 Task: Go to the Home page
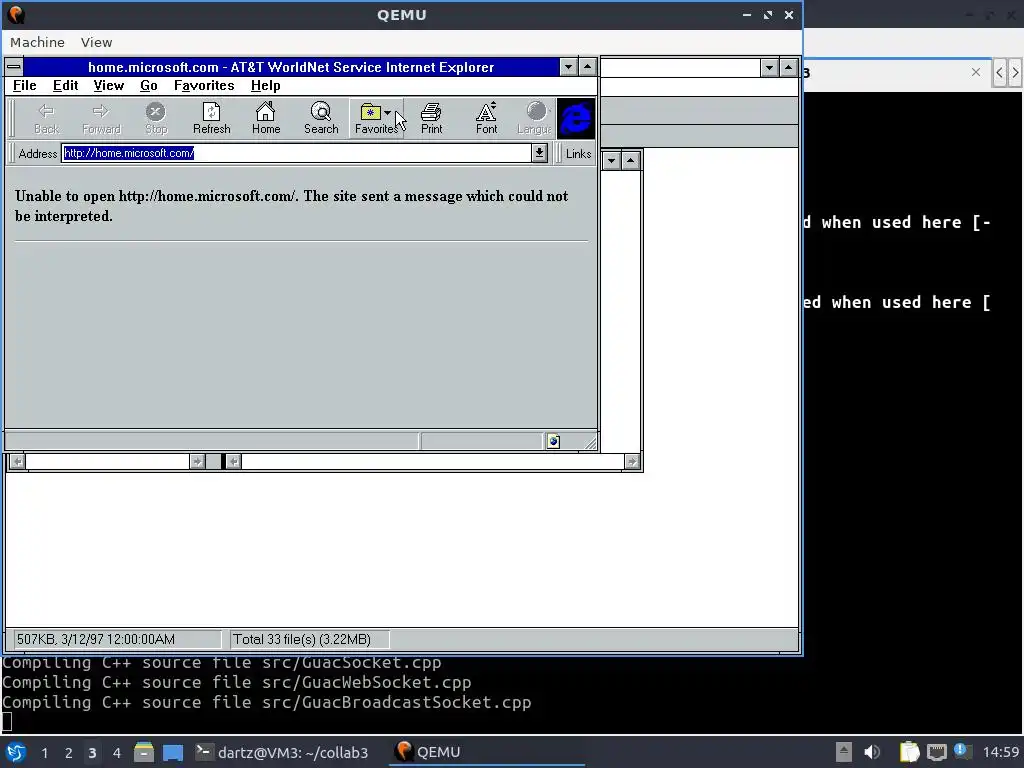[x=266, y=118]
